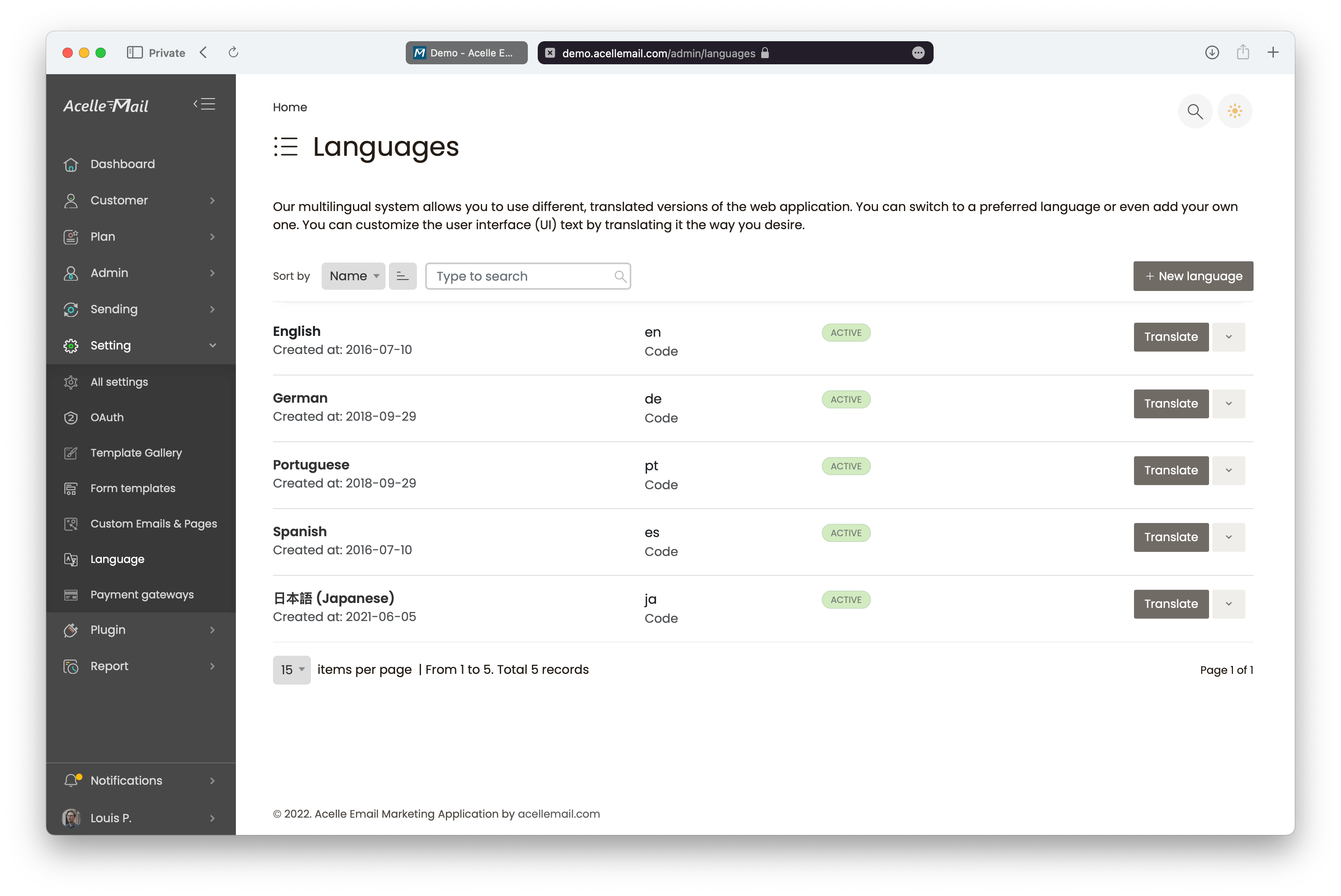
Task: Click the Notifications bell icon
Action: 72,780
